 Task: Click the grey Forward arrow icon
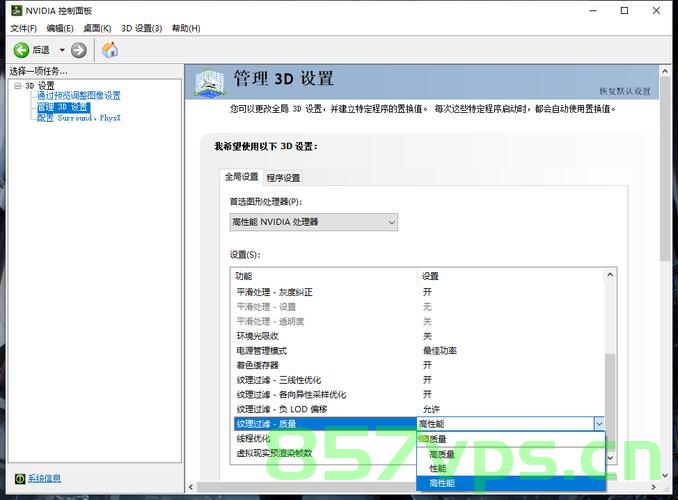(78, 50)
